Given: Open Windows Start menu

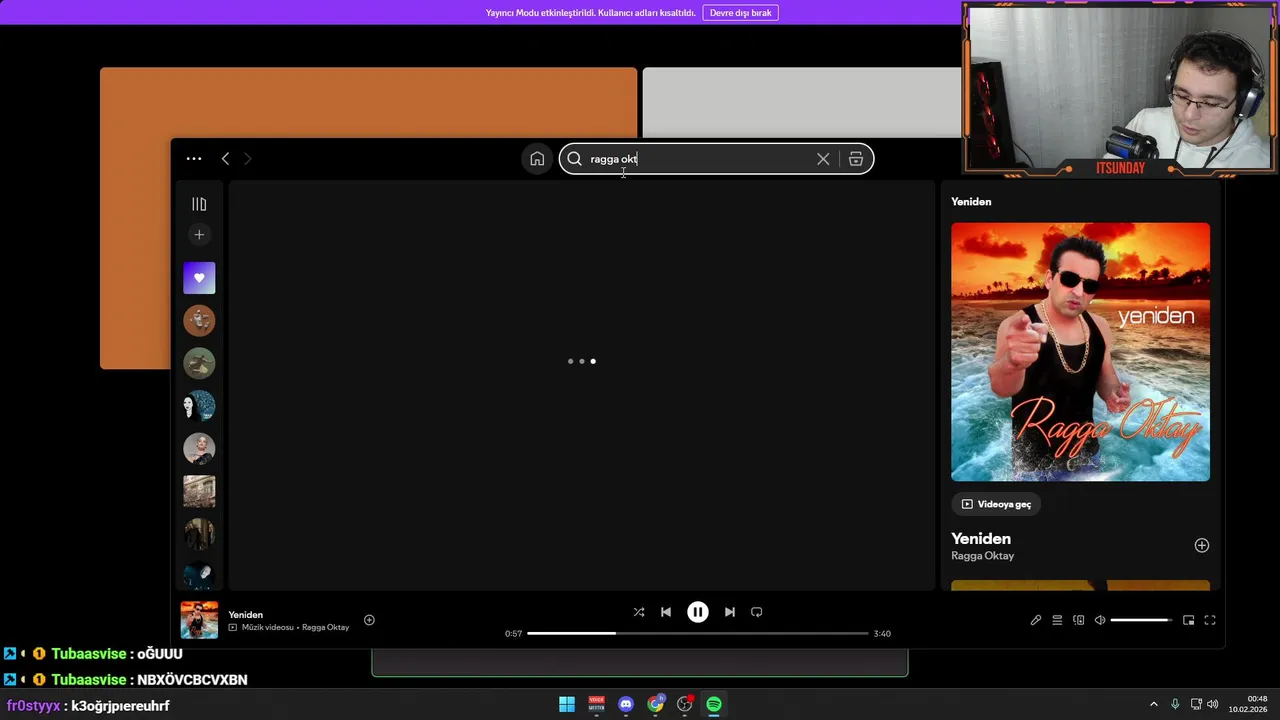Looking at the screenshot, I should click(567, 704).
